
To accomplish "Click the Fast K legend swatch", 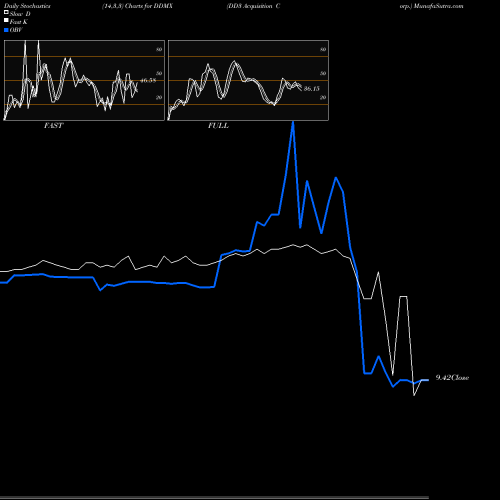I will point(6,20).
